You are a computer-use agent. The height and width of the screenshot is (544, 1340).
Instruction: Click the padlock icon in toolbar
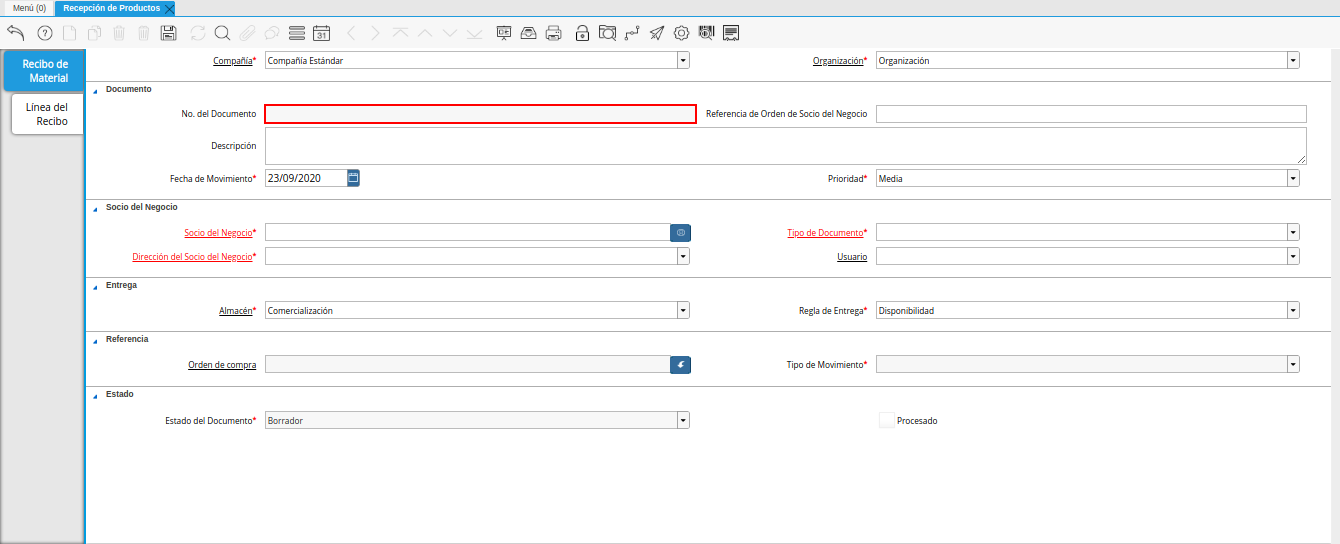(582, 33)
